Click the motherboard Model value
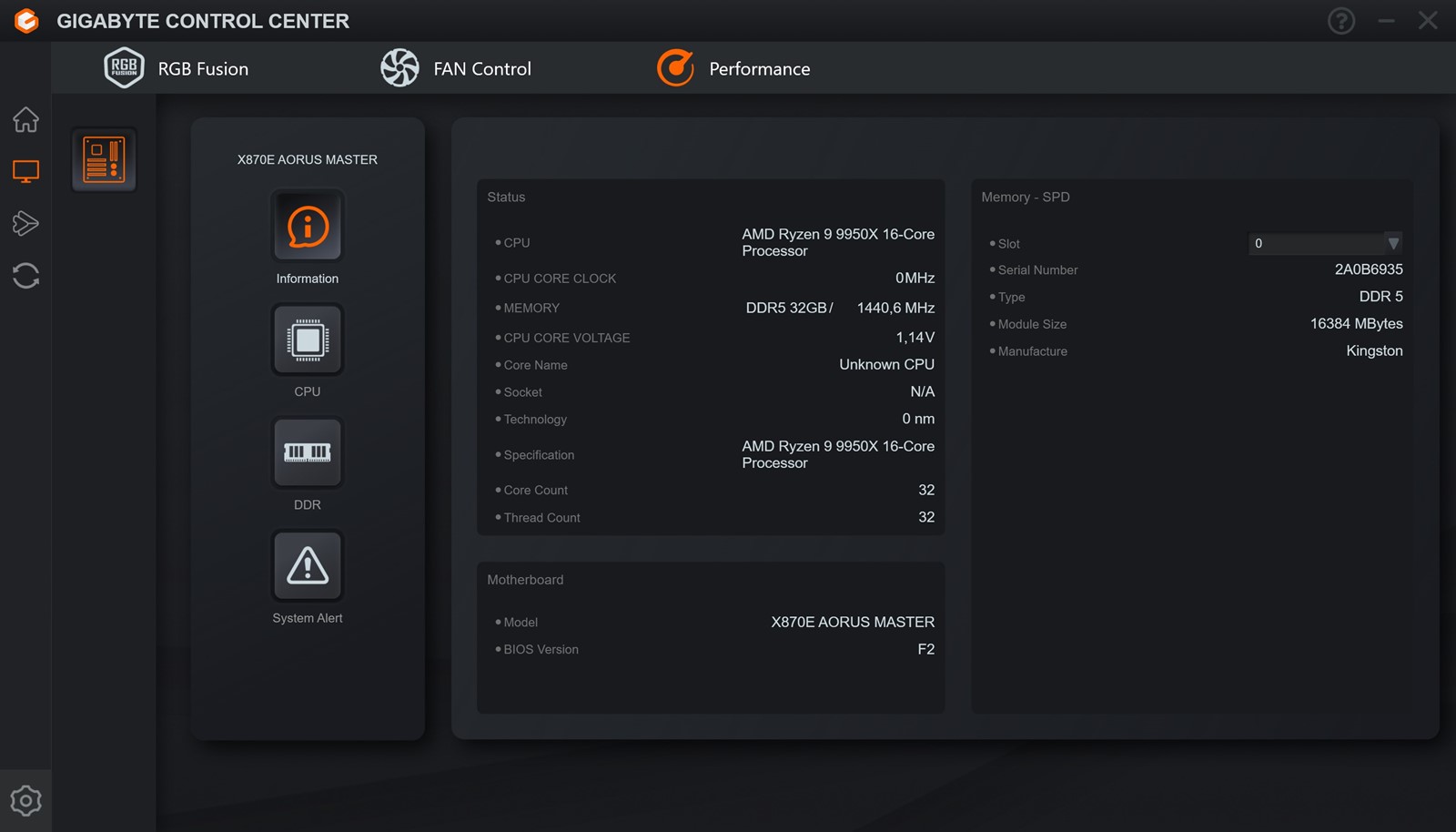 853,622
